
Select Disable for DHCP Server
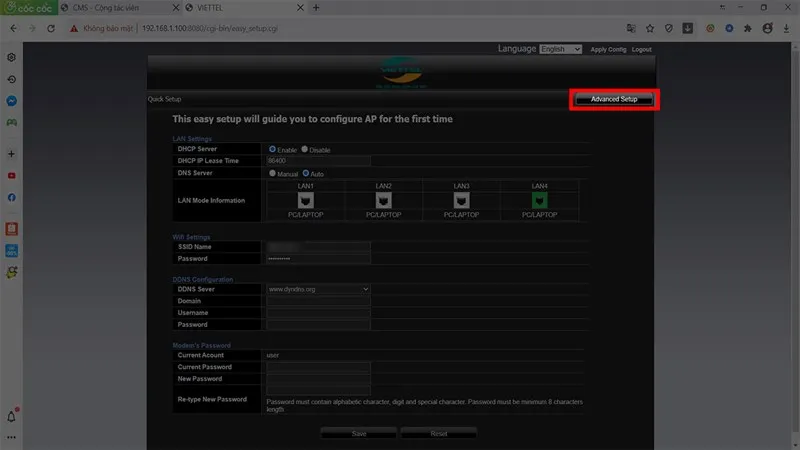pyautogui.click(x=305, y=149)
